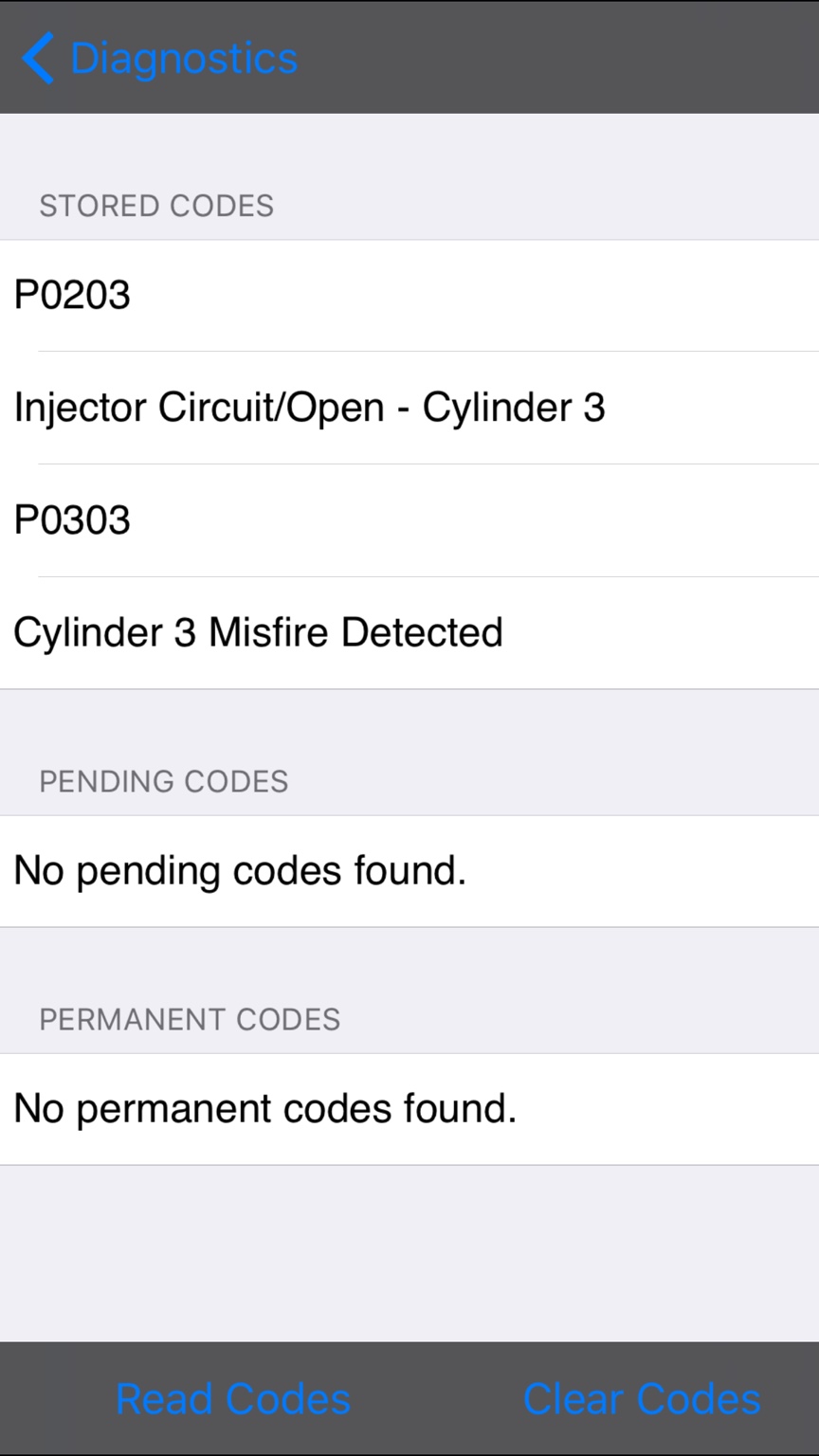Tap Clear Codes in bottom toolbar
Viewport: 819px width, 1456px height.
(642, 1399)
